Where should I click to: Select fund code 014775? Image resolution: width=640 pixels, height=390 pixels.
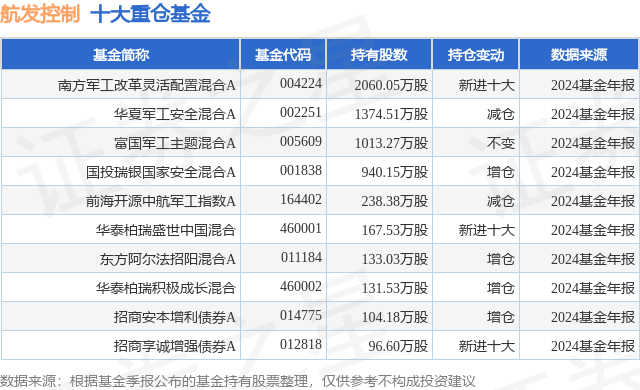[x=301, y=315]
